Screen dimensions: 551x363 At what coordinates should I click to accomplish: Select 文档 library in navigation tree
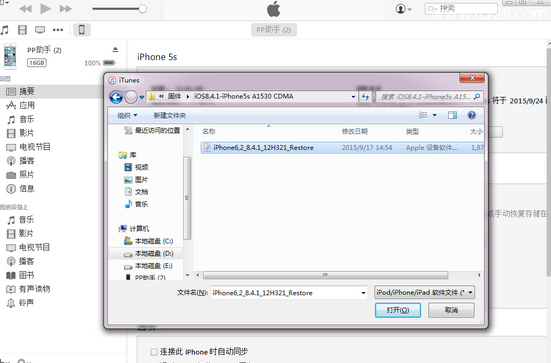pyautogui.click(x=137, y=192)
